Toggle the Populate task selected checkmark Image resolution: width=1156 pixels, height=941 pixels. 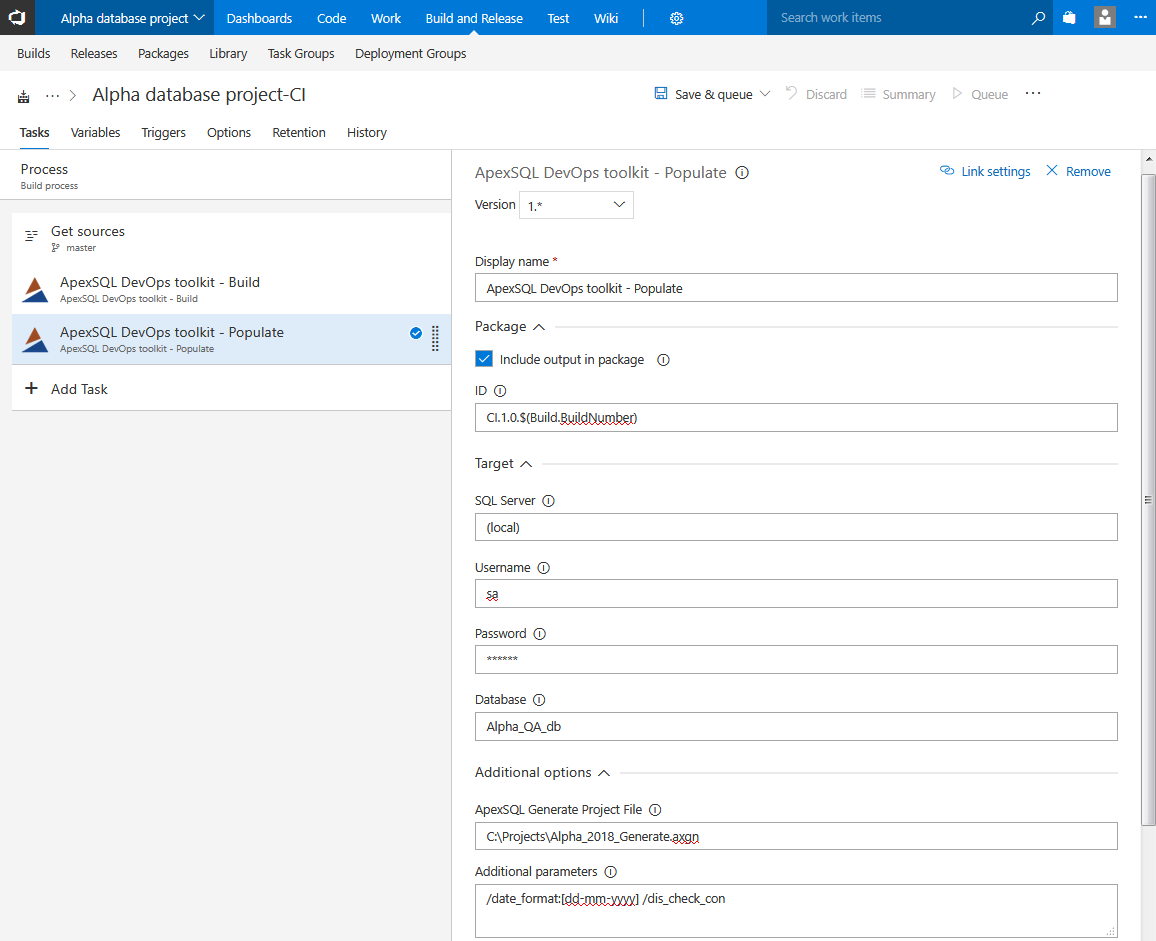click(x=416, y=333)
